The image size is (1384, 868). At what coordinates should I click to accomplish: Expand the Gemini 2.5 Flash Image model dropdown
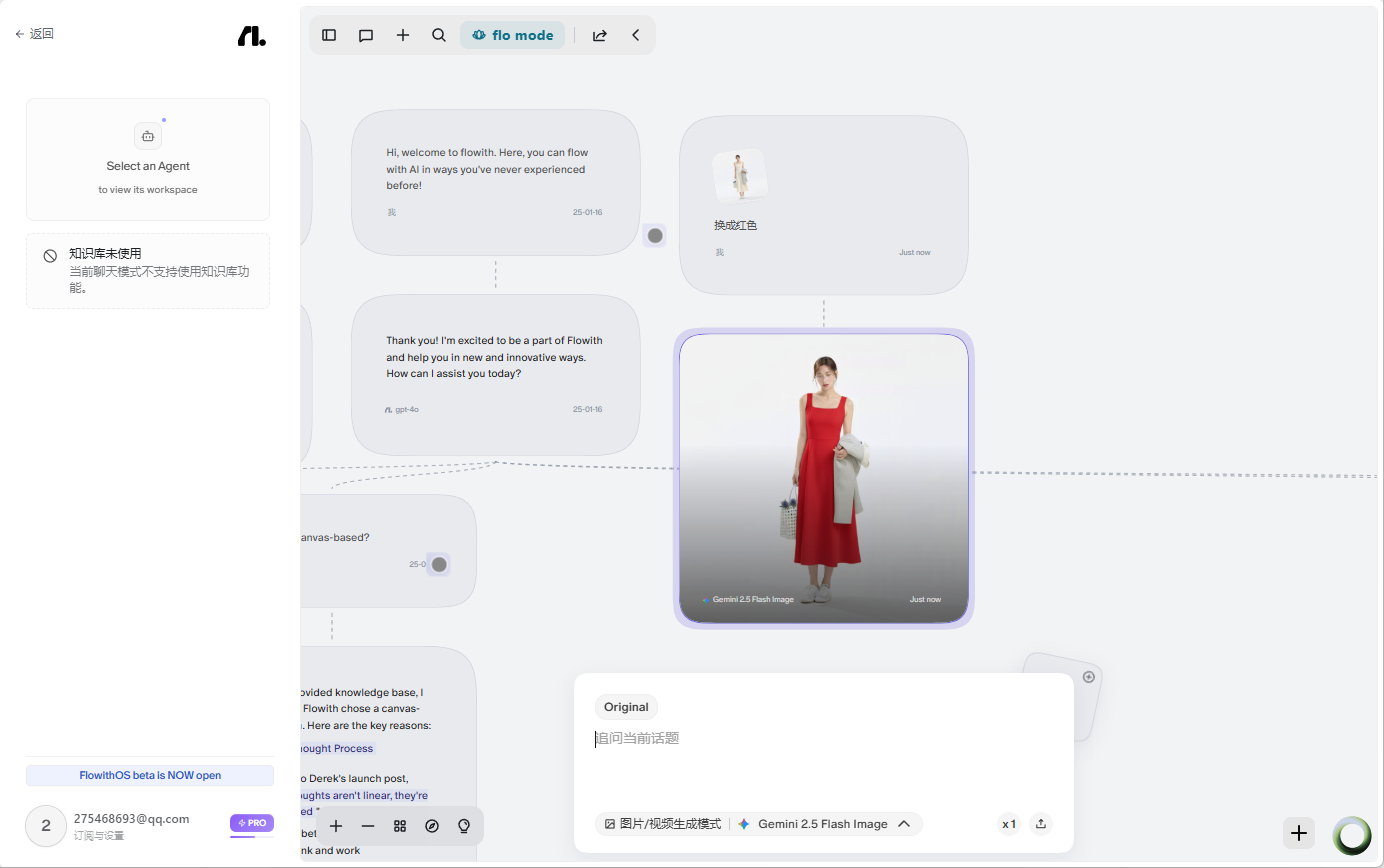[x=824, y=824]
